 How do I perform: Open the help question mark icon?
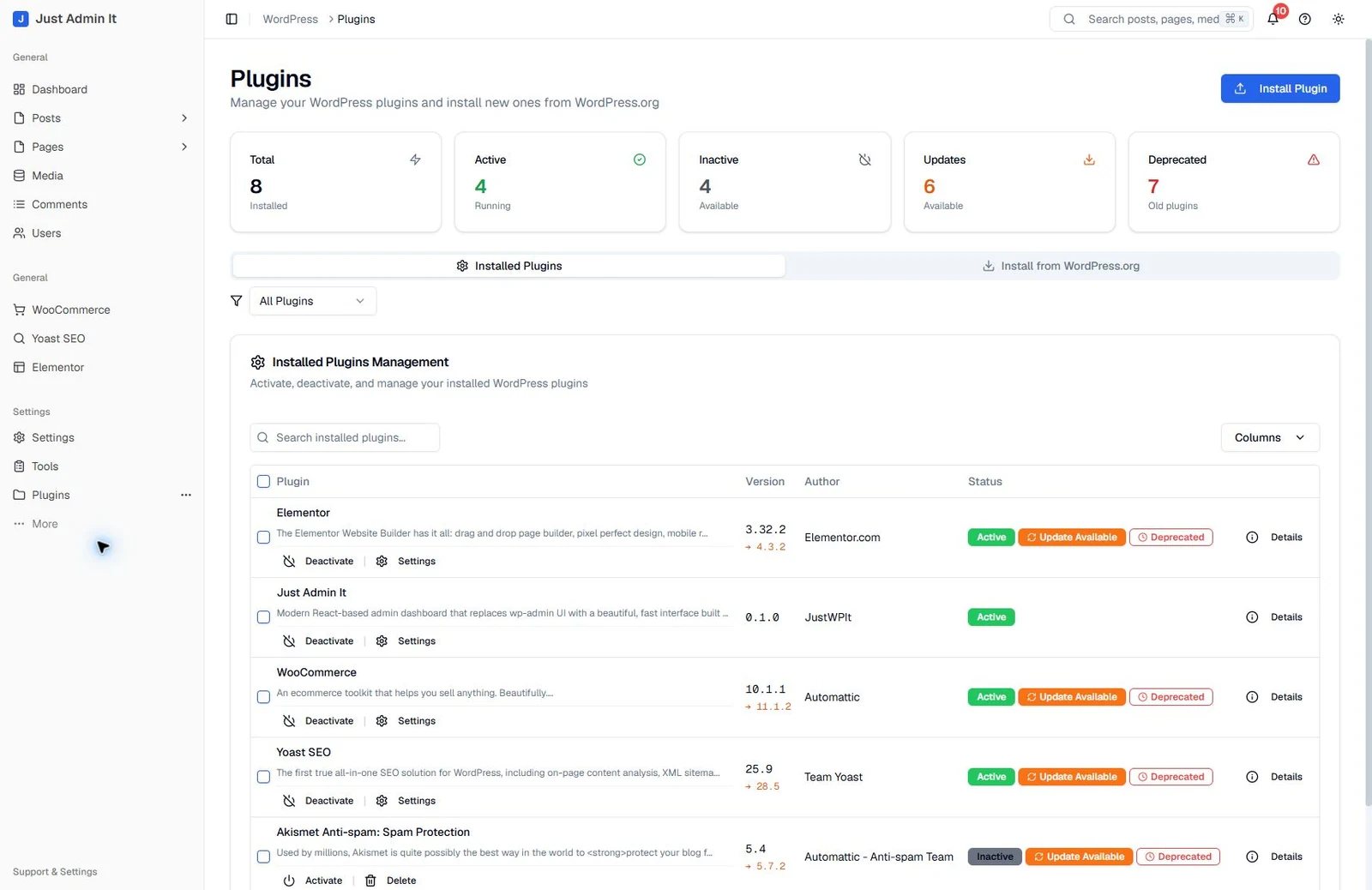click(x=1305, y=19)
